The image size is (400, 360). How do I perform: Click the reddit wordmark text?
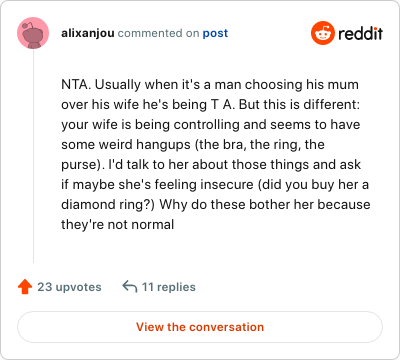(360, 33)
